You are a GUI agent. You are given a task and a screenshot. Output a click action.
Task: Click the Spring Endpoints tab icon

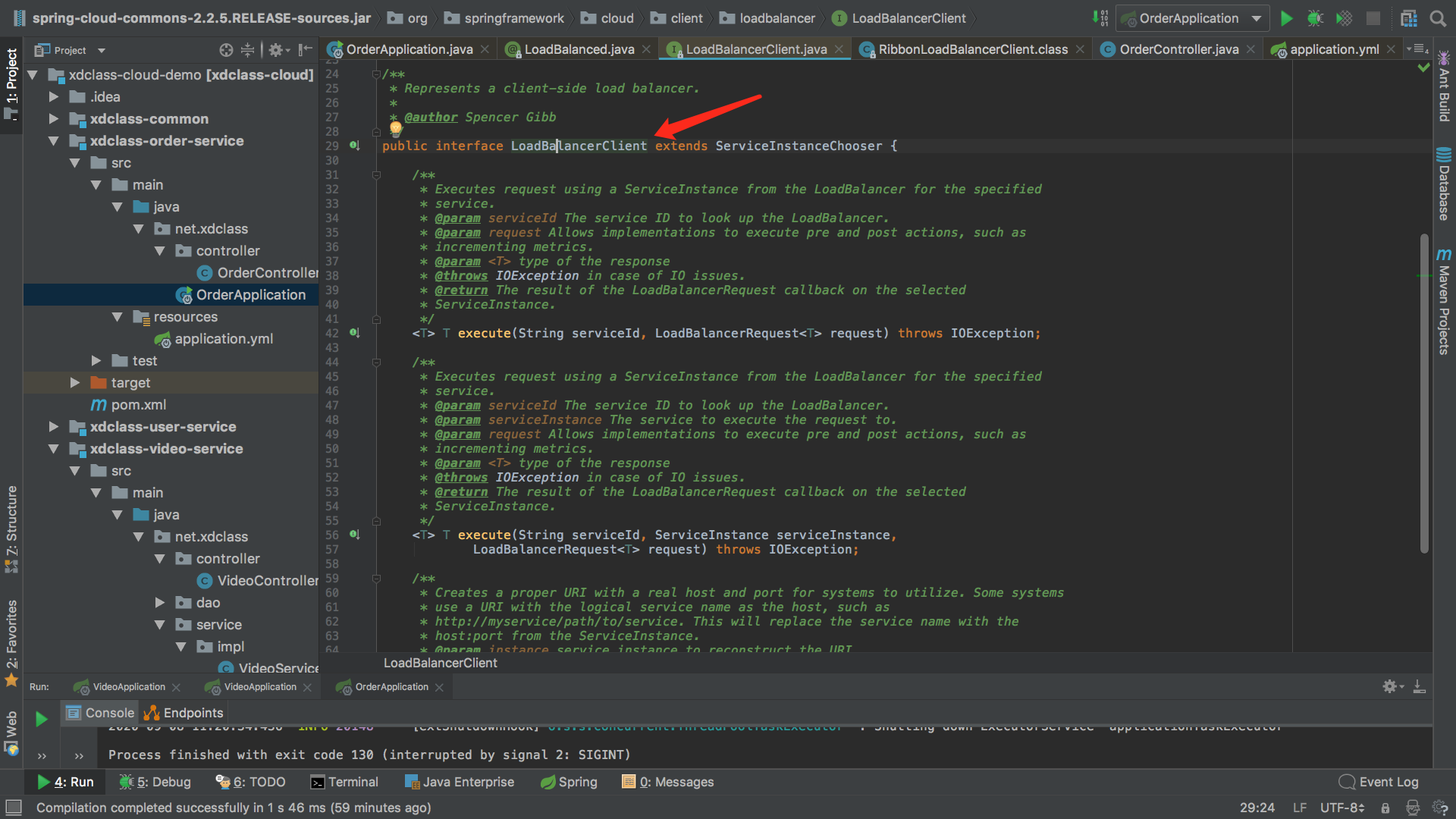[x=155, y=711]
